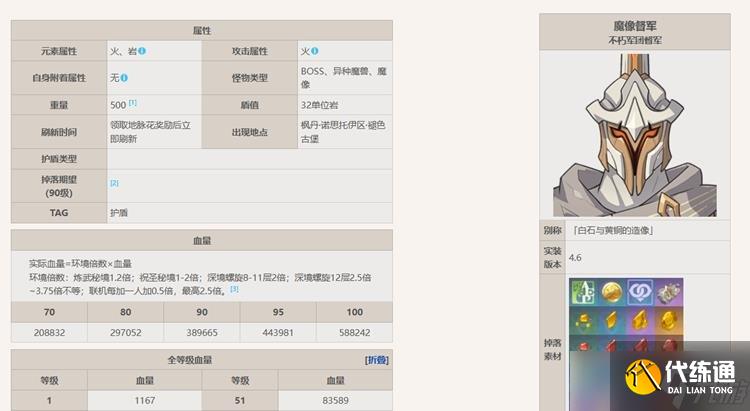The width and height of the screenshot is (750, 411).
Task: Click the 攻击属性 label cell
Action: pos(250,51)
